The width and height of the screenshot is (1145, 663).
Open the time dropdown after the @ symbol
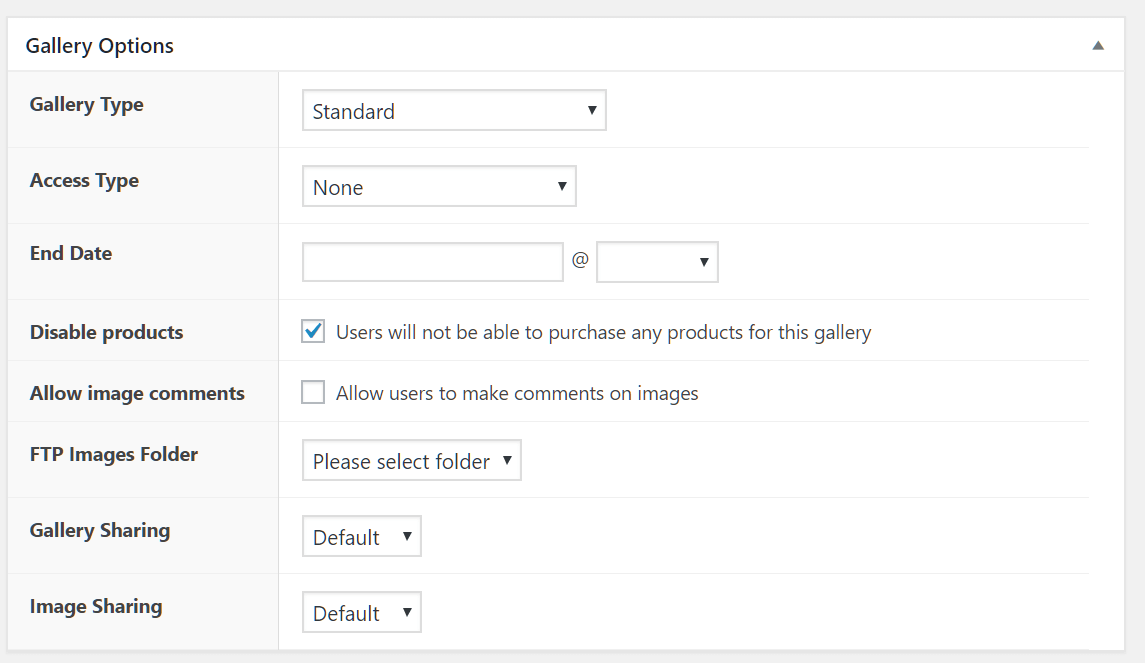pos(657,262)
